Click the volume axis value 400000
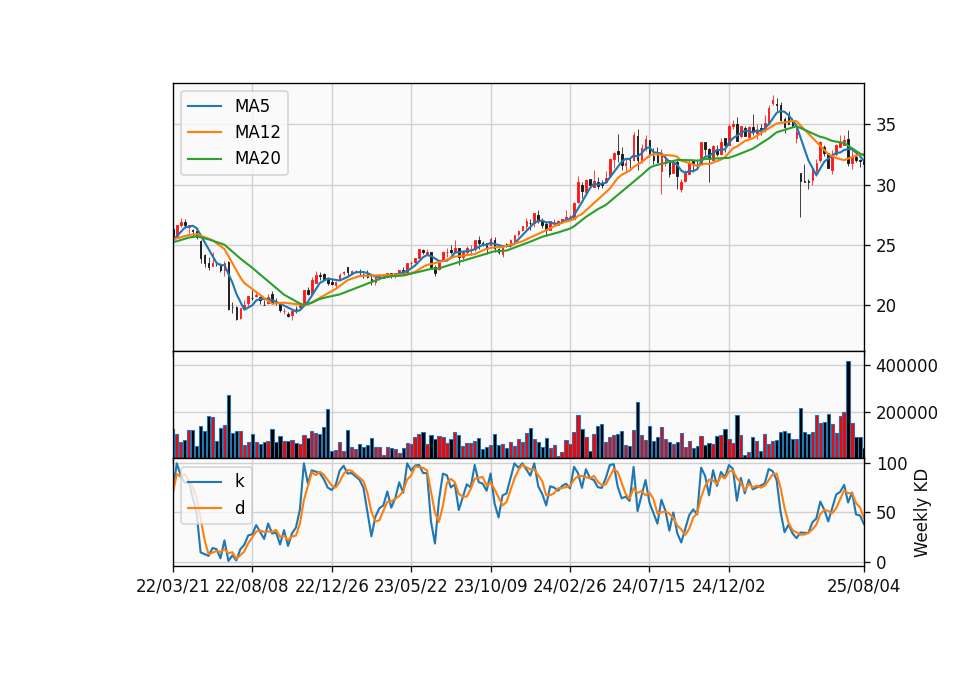Image resolution: width=960 pixels, height=690 pixels. [x=907, y=366]
